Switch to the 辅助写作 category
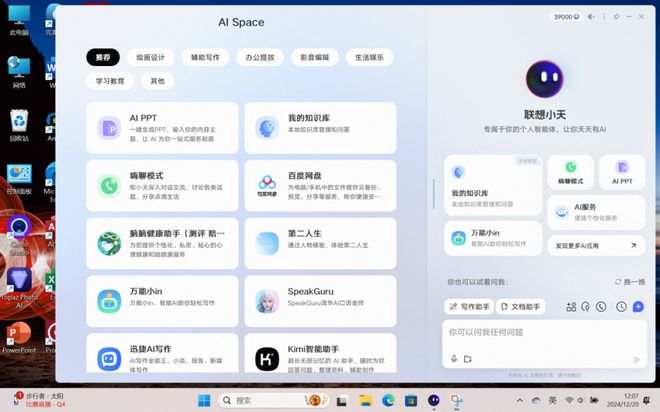The image size is (660, 412). coord(205,57)
